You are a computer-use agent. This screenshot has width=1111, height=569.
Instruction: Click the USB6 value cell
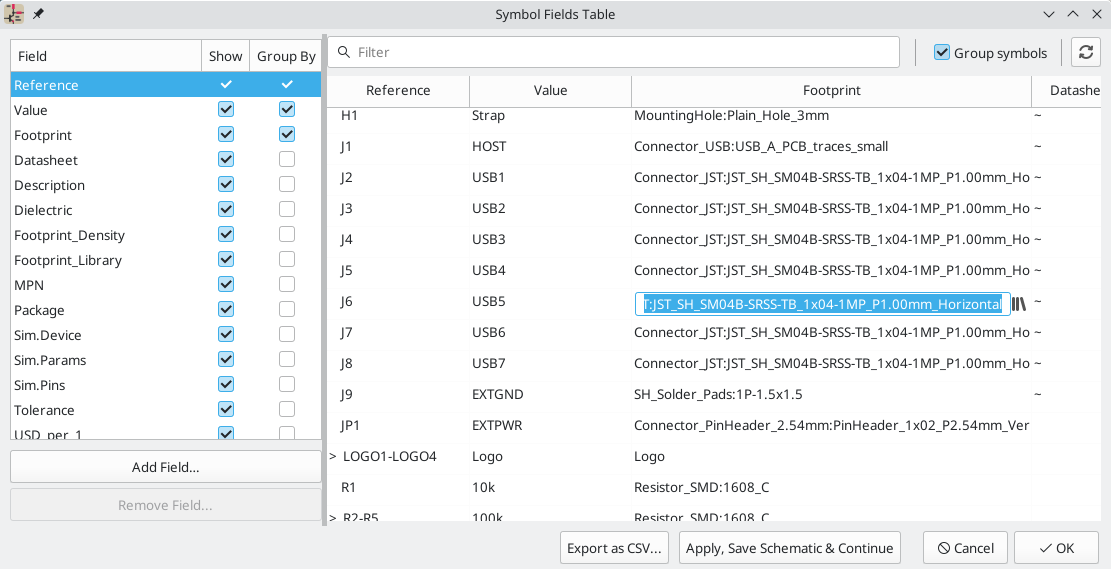click(551, 332)
